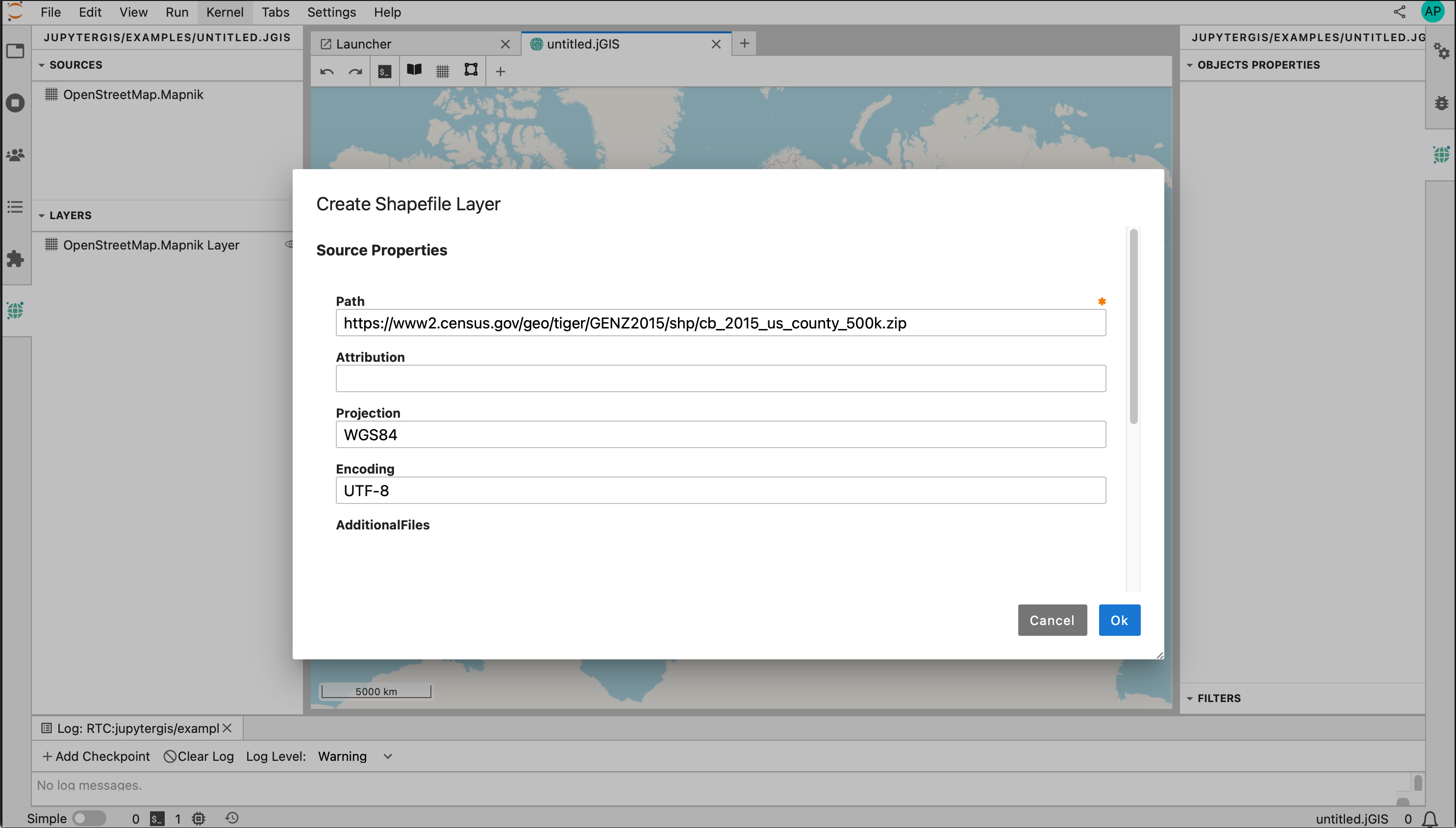
Task: Open the property inspector gears icon
Action: click(1443, 51)
